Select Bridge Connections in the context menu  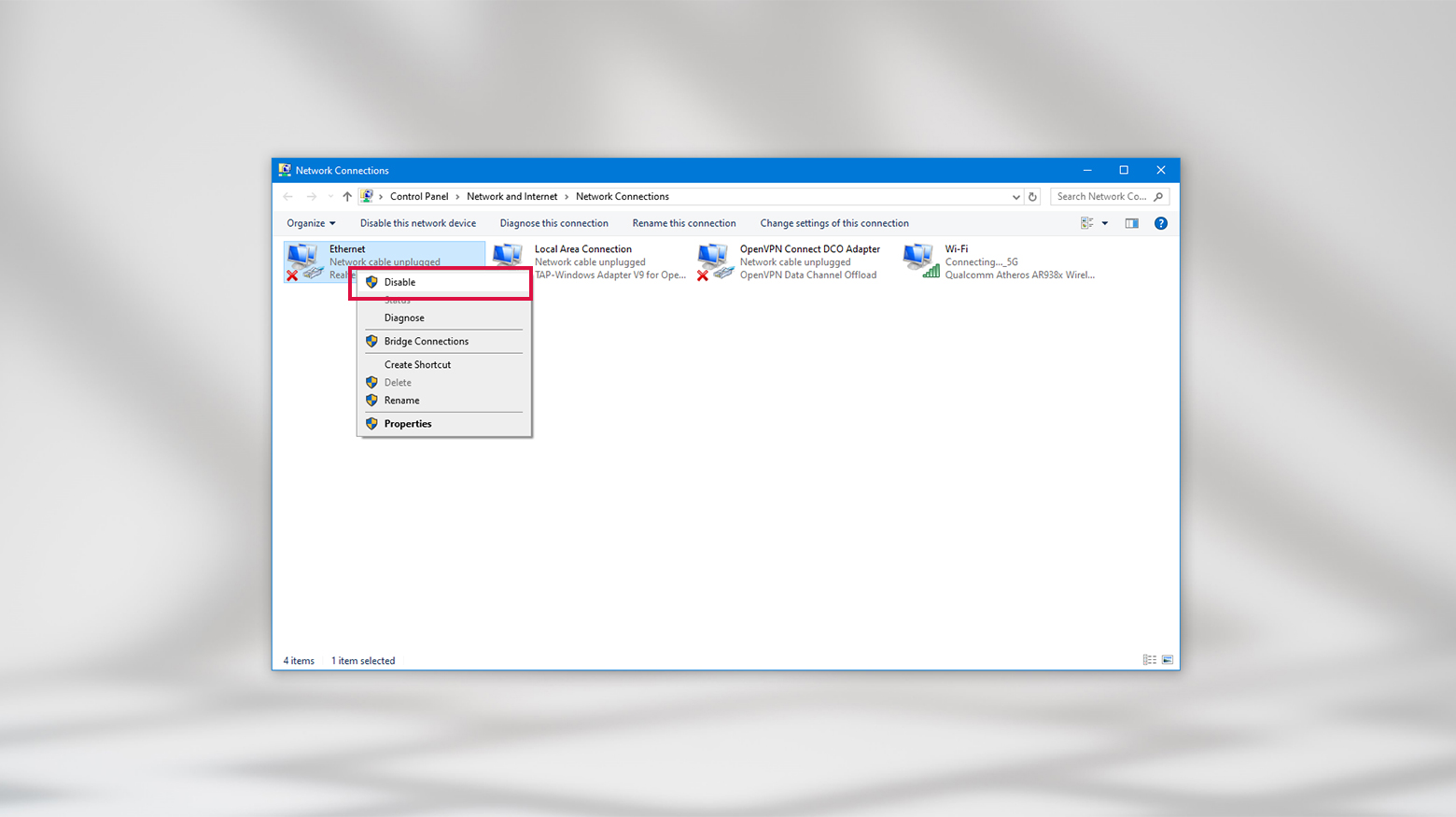pos(425,341)
